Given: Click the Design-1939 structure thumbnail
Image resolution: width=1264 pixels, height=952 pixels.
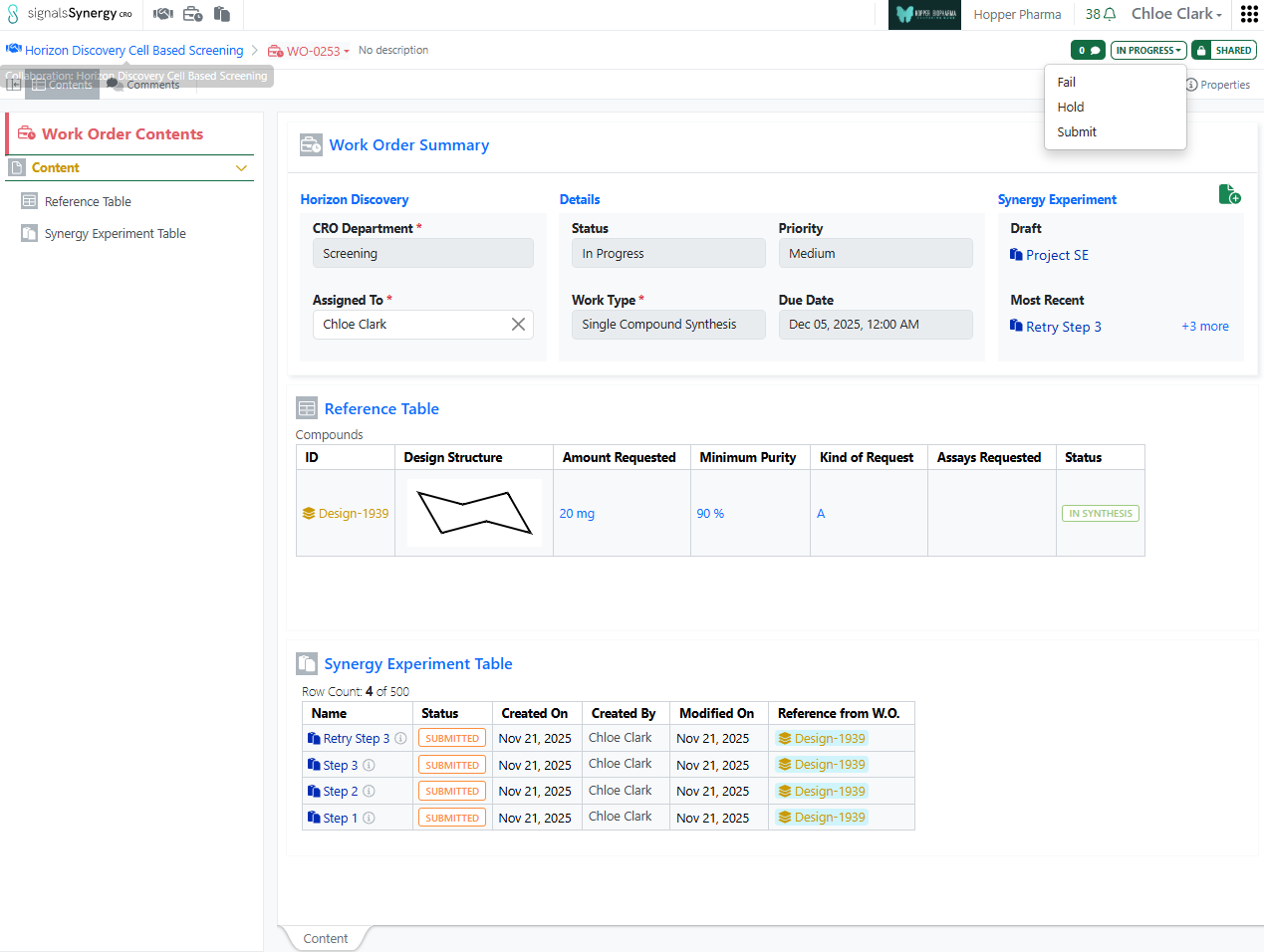Looking at the screenshot, I should 474,513.
